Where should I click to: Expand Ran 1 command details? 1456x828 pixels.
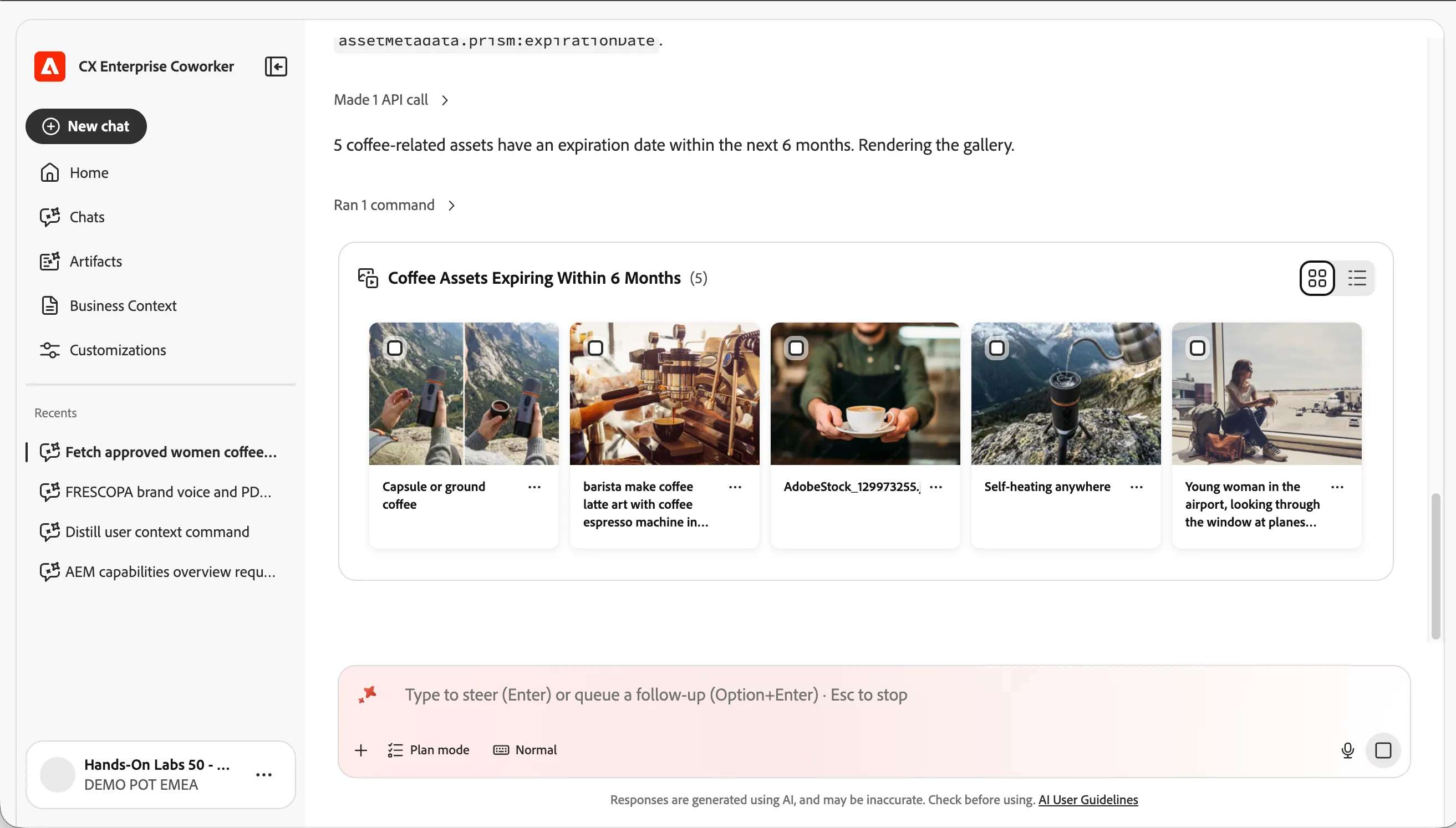[395, 205]
